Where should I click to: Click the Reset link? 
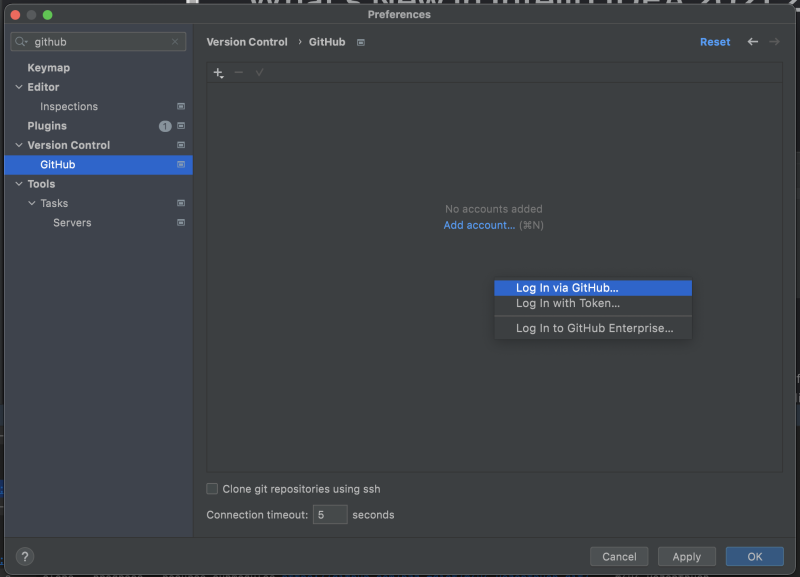click(715, 42)
